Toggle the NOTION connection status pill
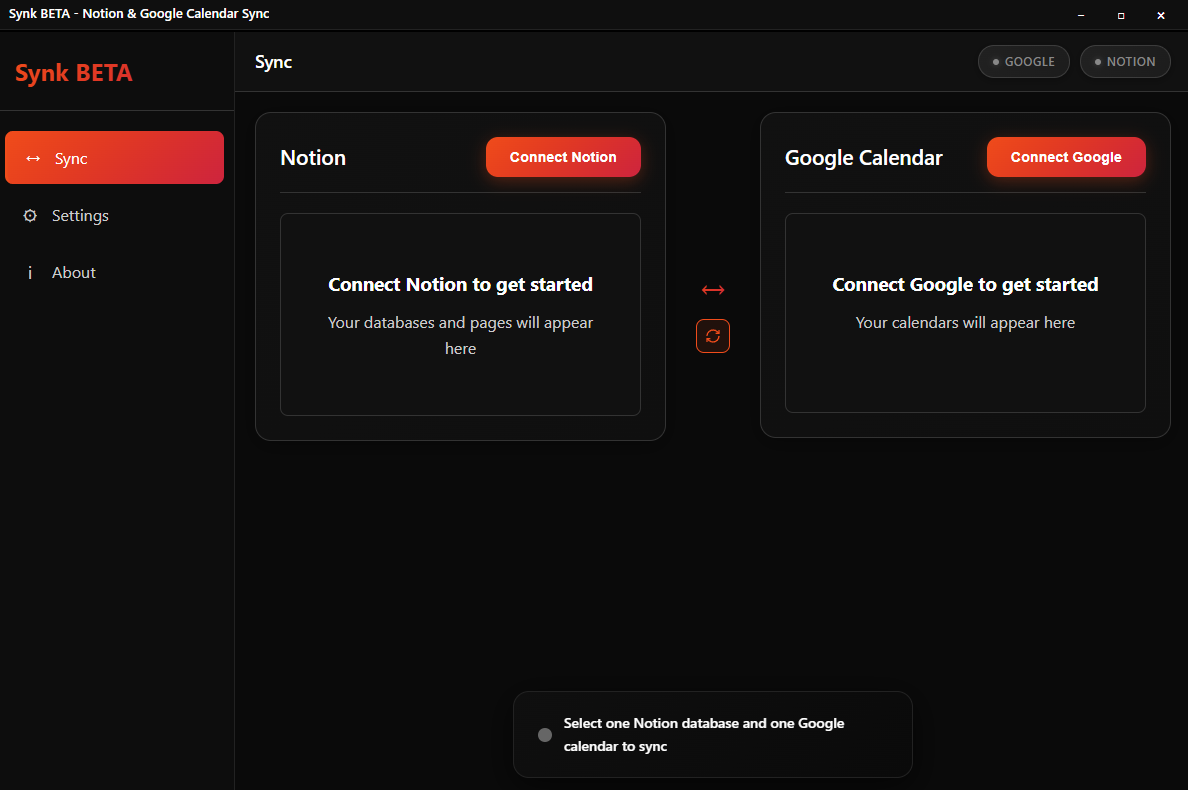Screen dimensions: 1188x790 click(x=1125, y=61)
